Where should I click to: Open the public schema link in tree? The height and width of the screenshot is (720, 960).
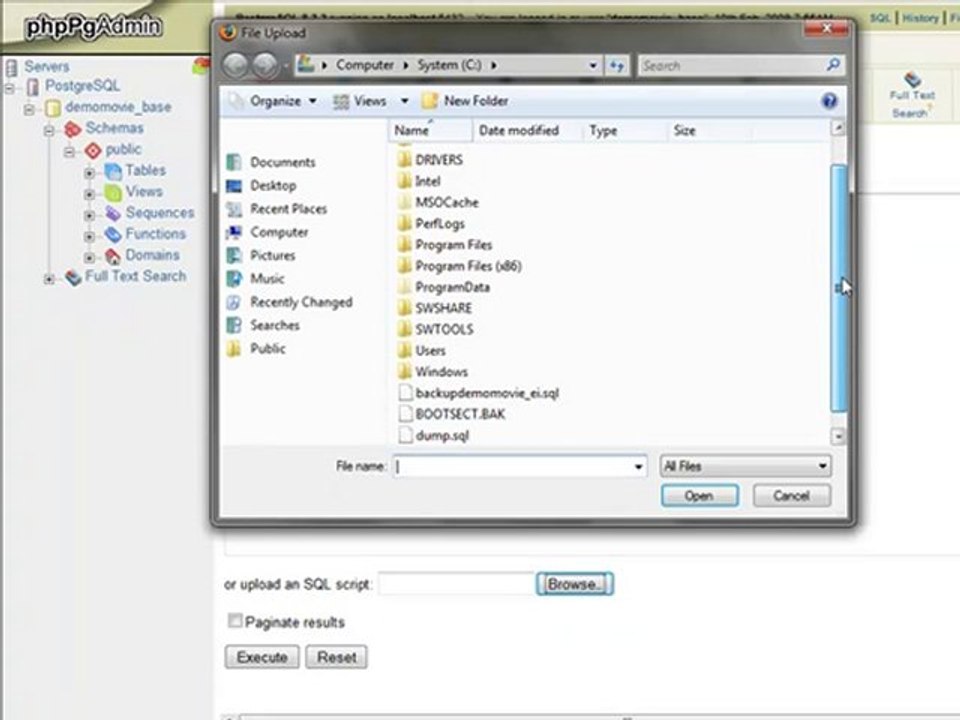pos(123,149)
